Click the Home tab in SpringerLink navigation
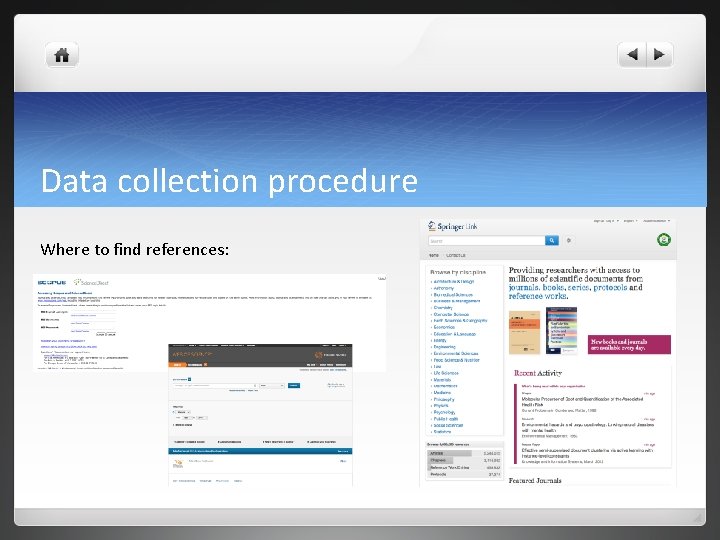The width and height of the screenshot is (720, 540). pos(433,255)
